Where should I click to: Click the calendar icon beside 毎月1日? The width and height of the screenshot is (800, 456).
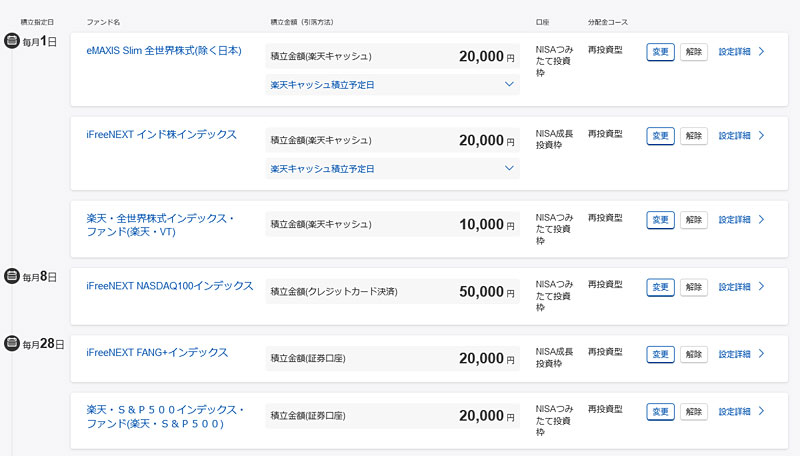click(x=11, y=41)
